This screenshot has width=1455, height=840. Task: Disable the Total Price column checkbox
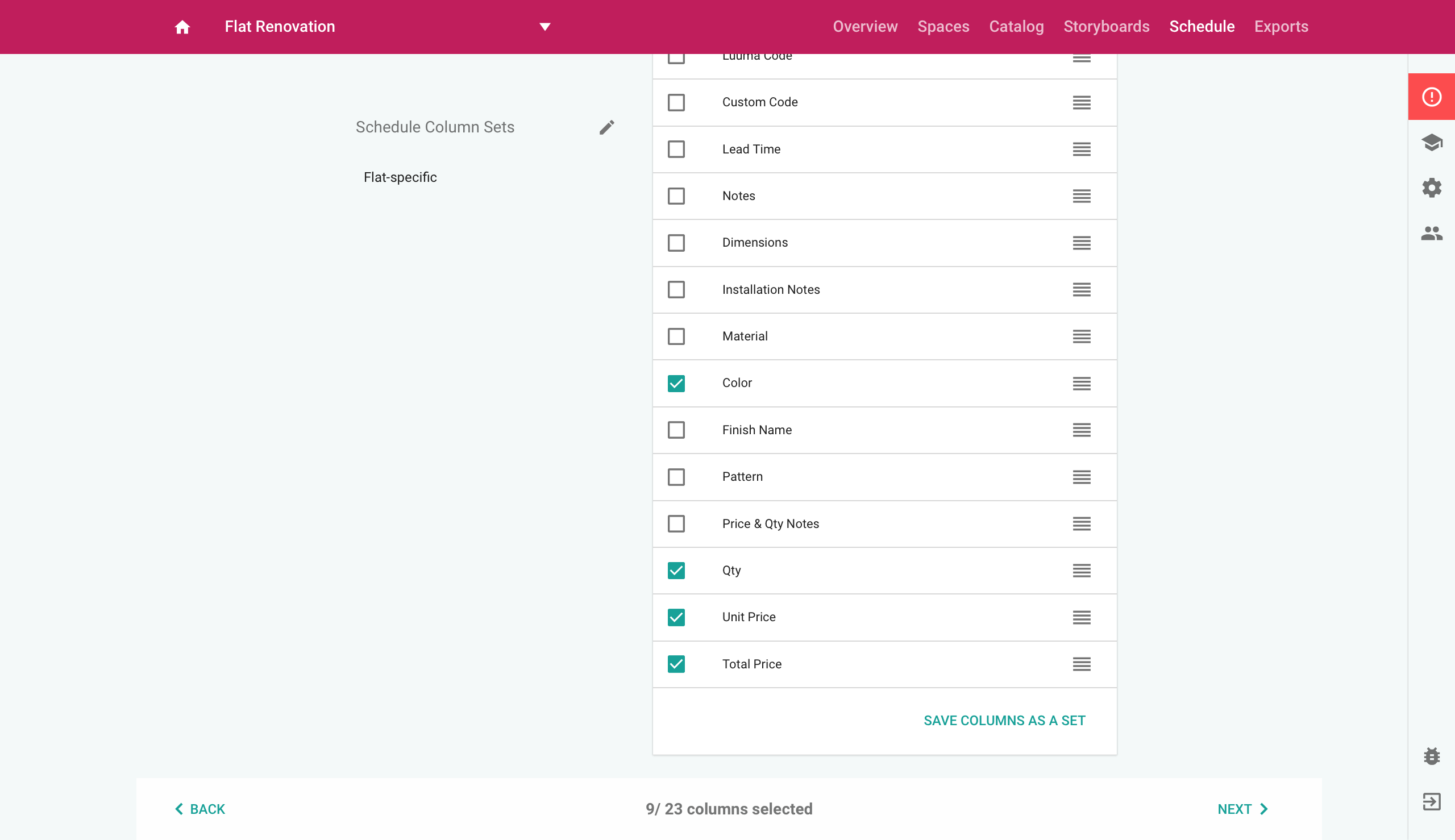[x=676, y=664]
